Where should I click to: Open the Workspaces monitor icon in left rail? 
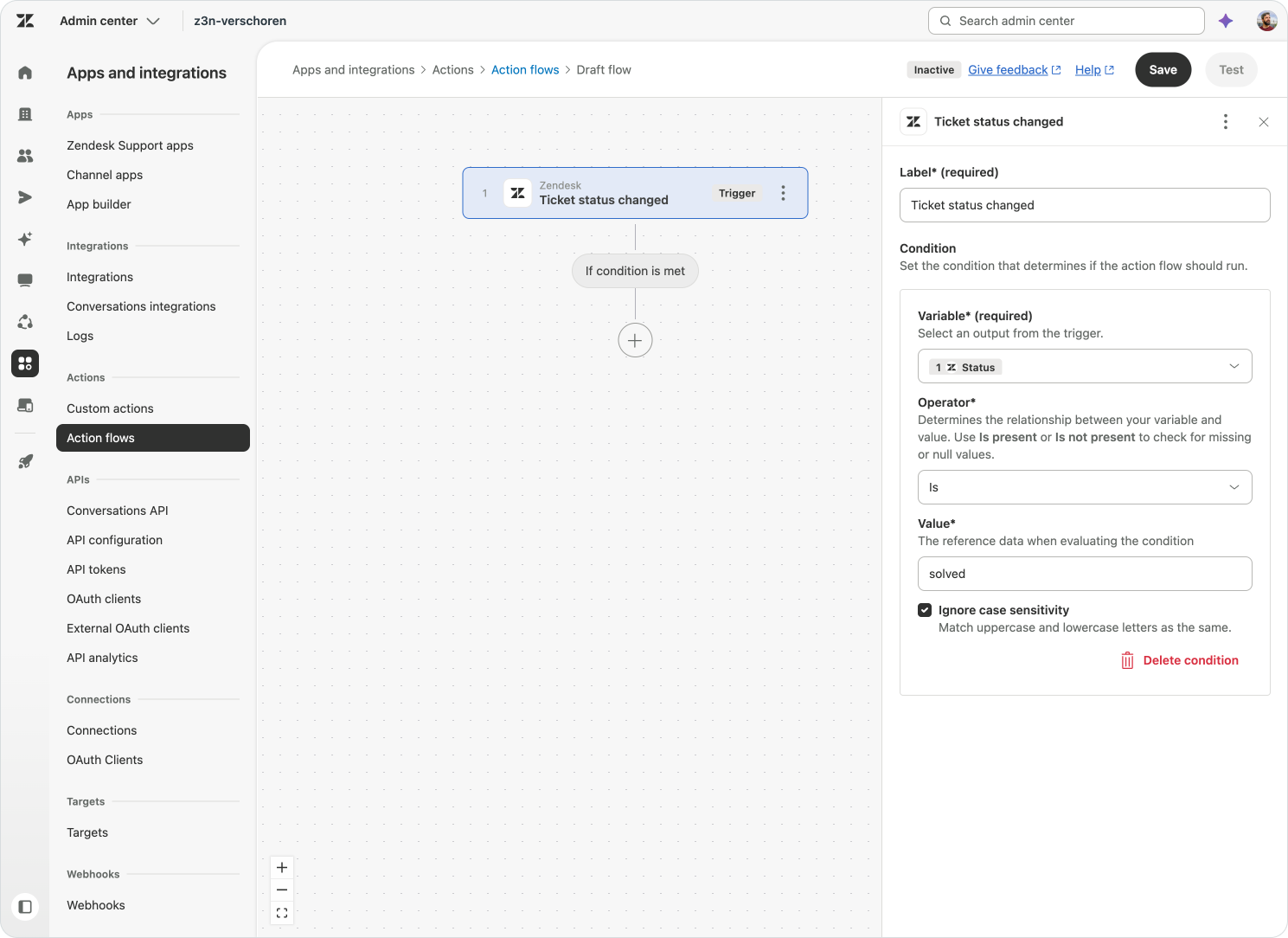[25, 280]
